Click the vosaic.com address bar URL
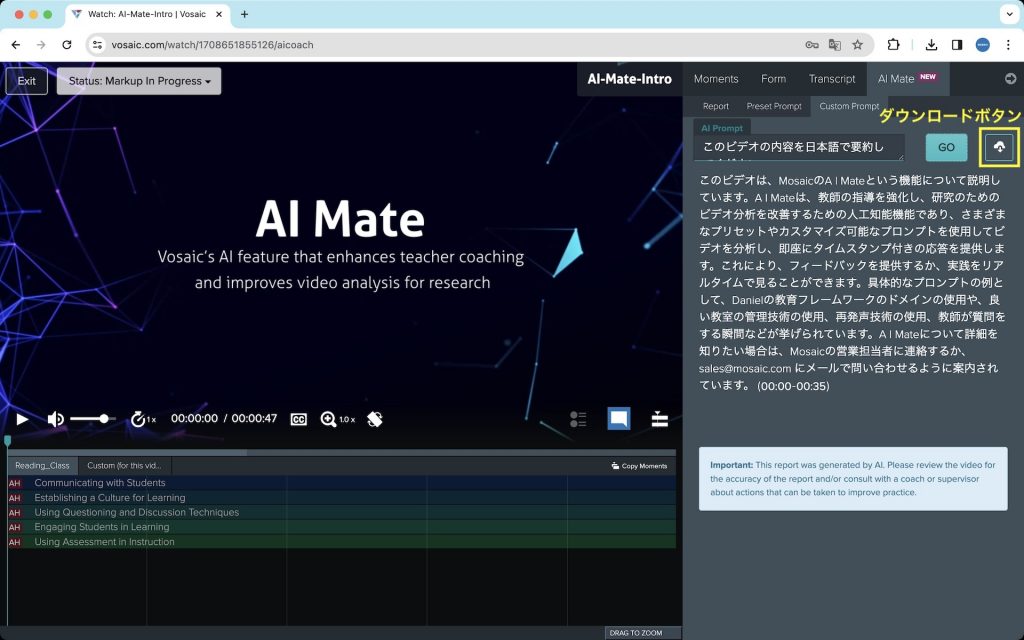 click(x=212, y=45)
